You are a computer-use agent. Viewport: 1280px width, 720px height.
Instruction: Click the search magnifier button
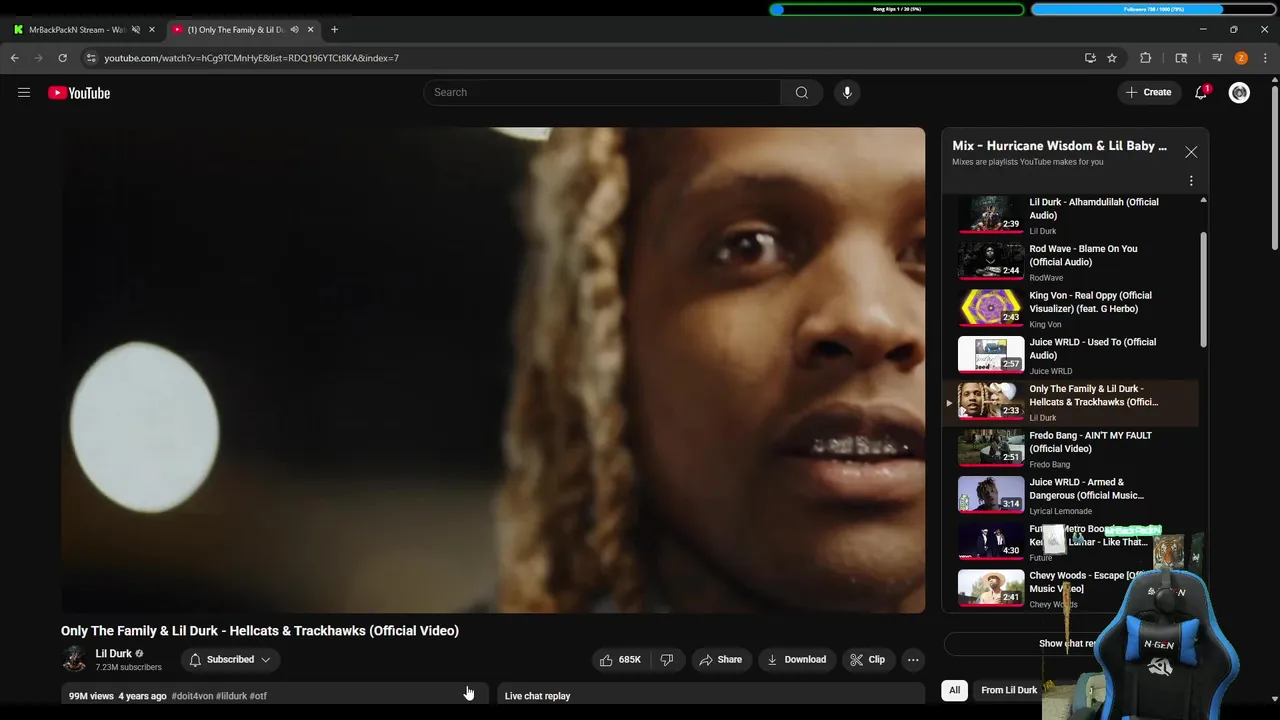coord(802,92)
